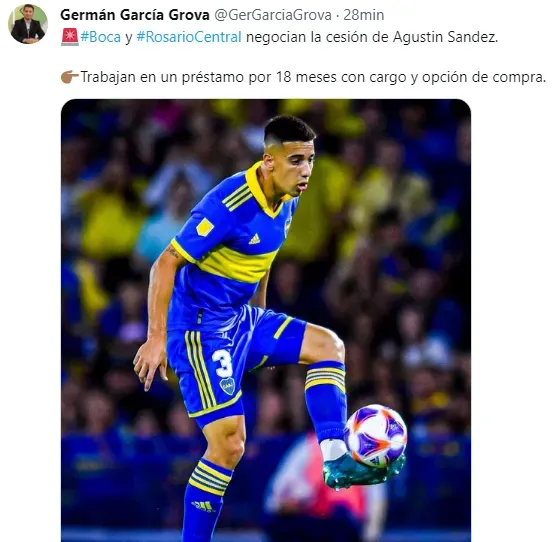
Task: Open the #RosarioCentral hashtag
Action: [189, 37]
